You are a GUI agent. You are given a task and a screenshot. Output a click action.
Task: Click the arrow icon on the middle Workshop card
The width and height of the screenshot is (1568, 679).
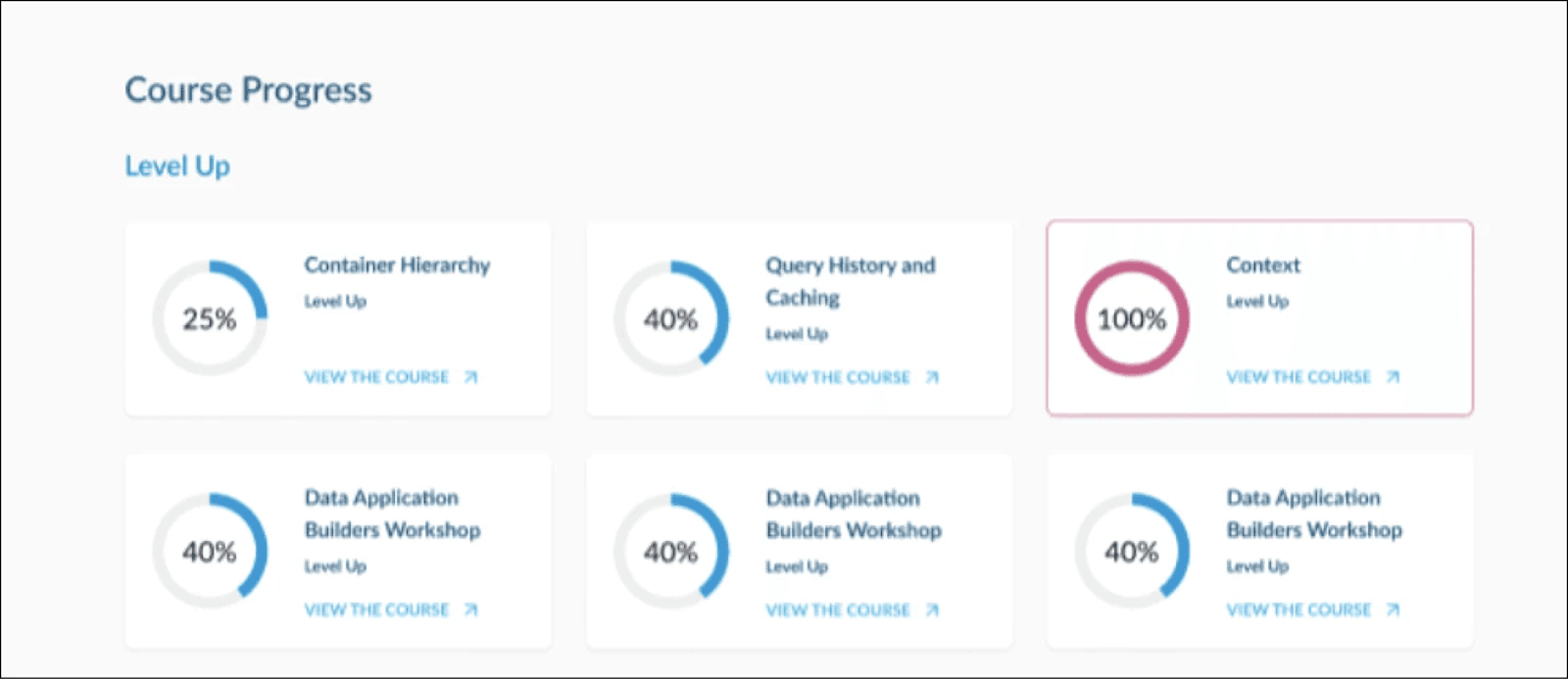pos(931,609)
